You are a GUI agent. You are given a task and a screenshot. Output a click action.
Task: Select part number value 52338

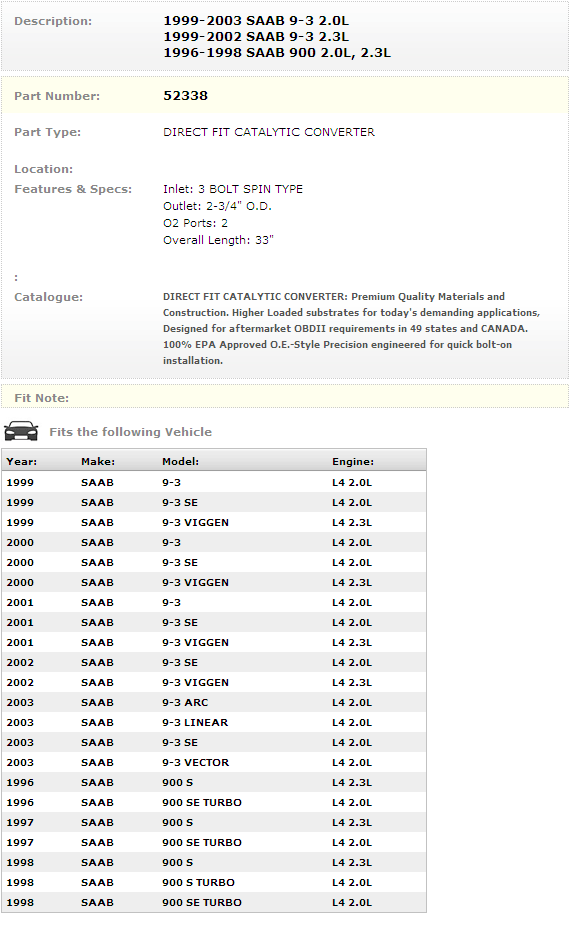coord(185,96)
